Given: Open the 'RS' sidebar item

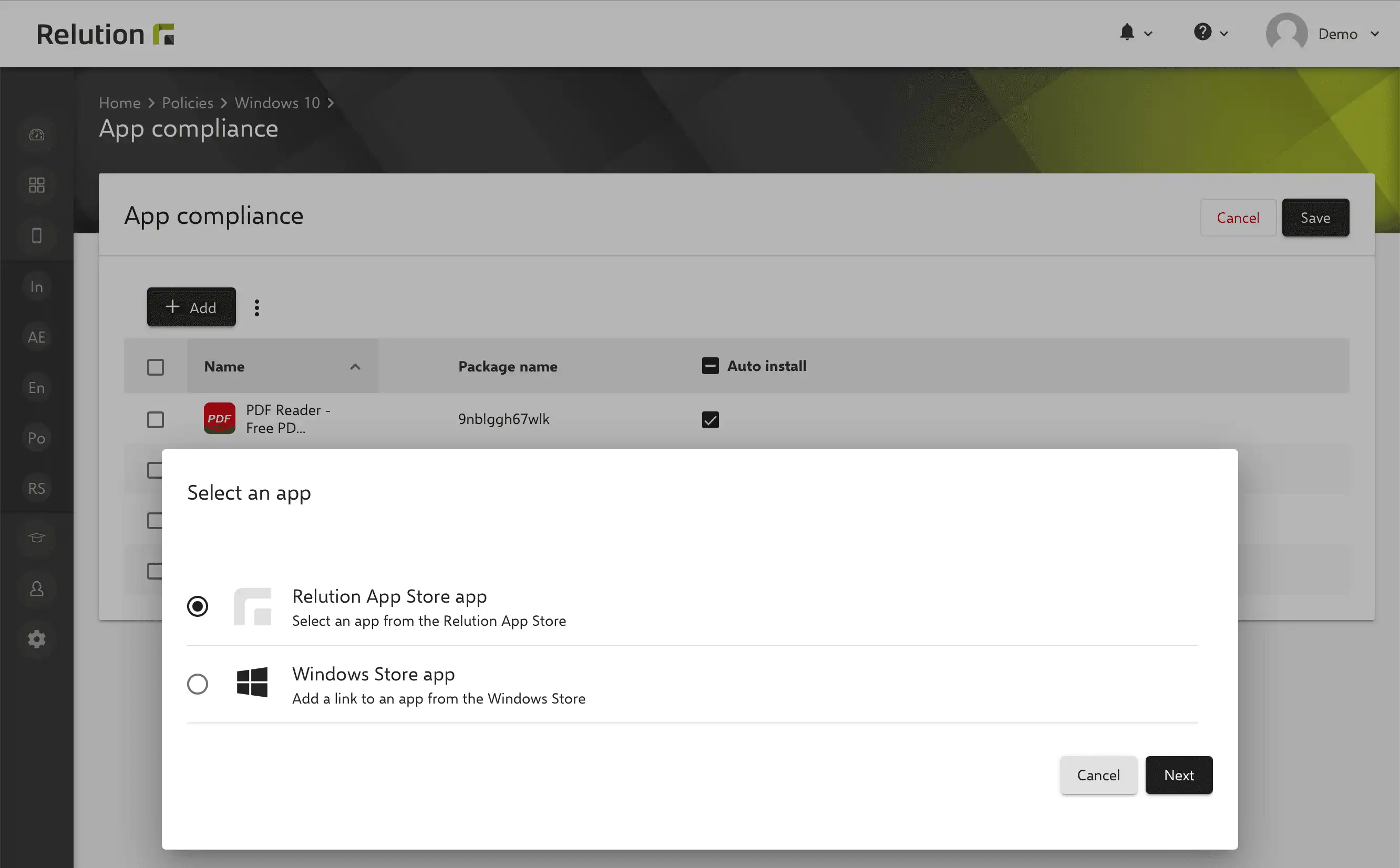Looking at the screenshot, I should coord(37,489).
